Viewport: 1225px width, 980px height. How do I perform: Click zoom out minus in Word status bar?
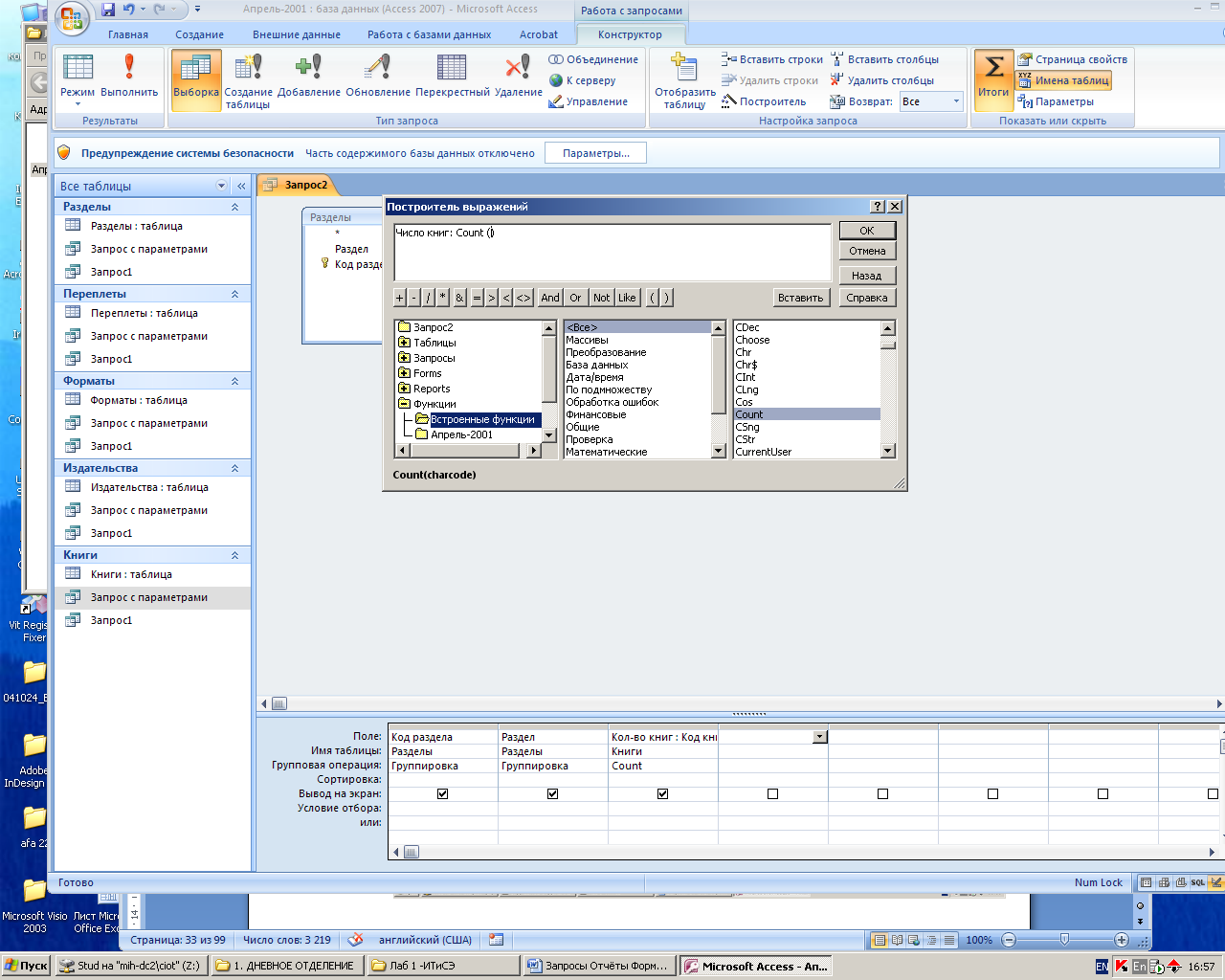(x=1009, y=940)
